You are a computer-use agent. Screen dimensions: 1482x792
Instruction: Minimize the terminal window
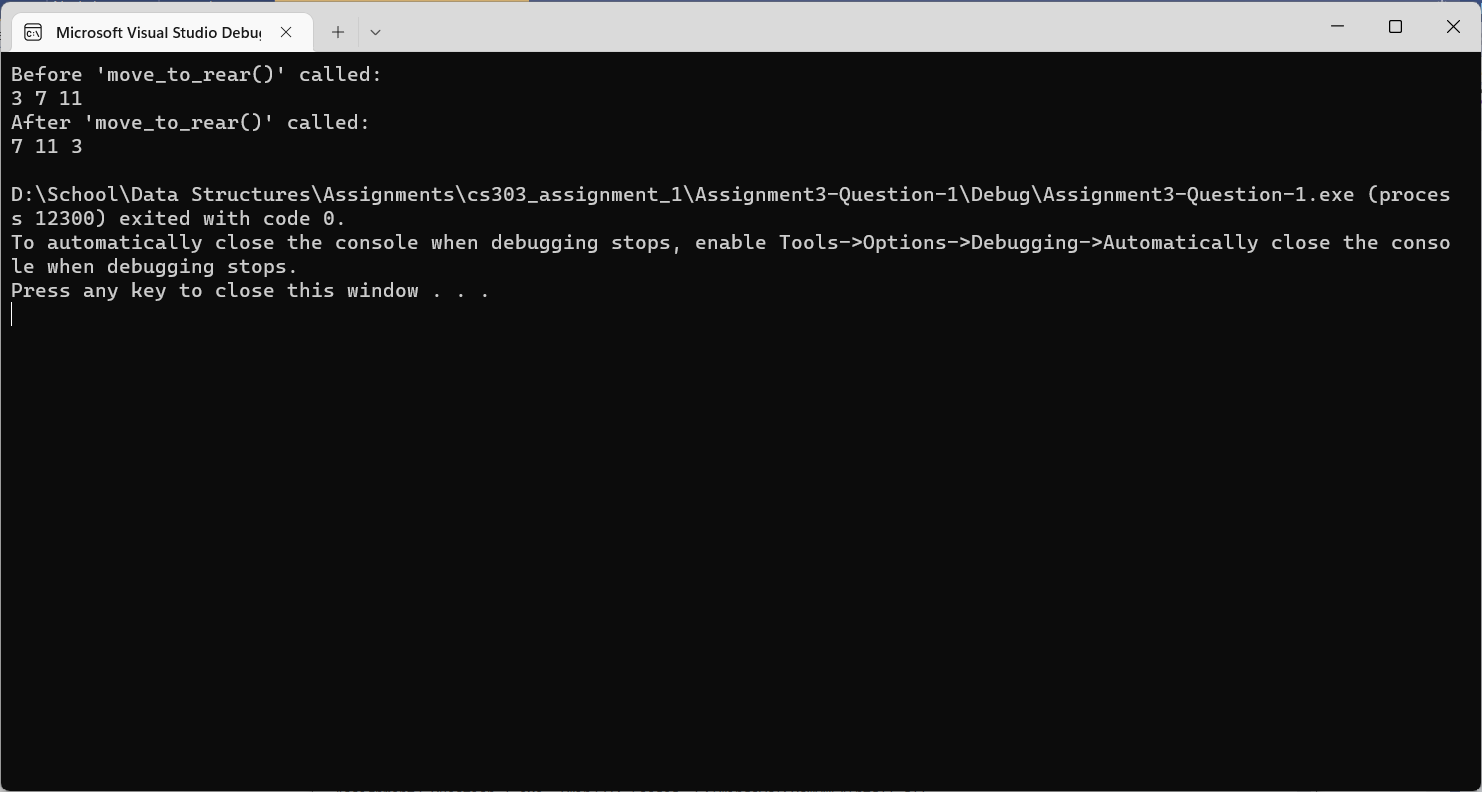tap(1337, 27)
